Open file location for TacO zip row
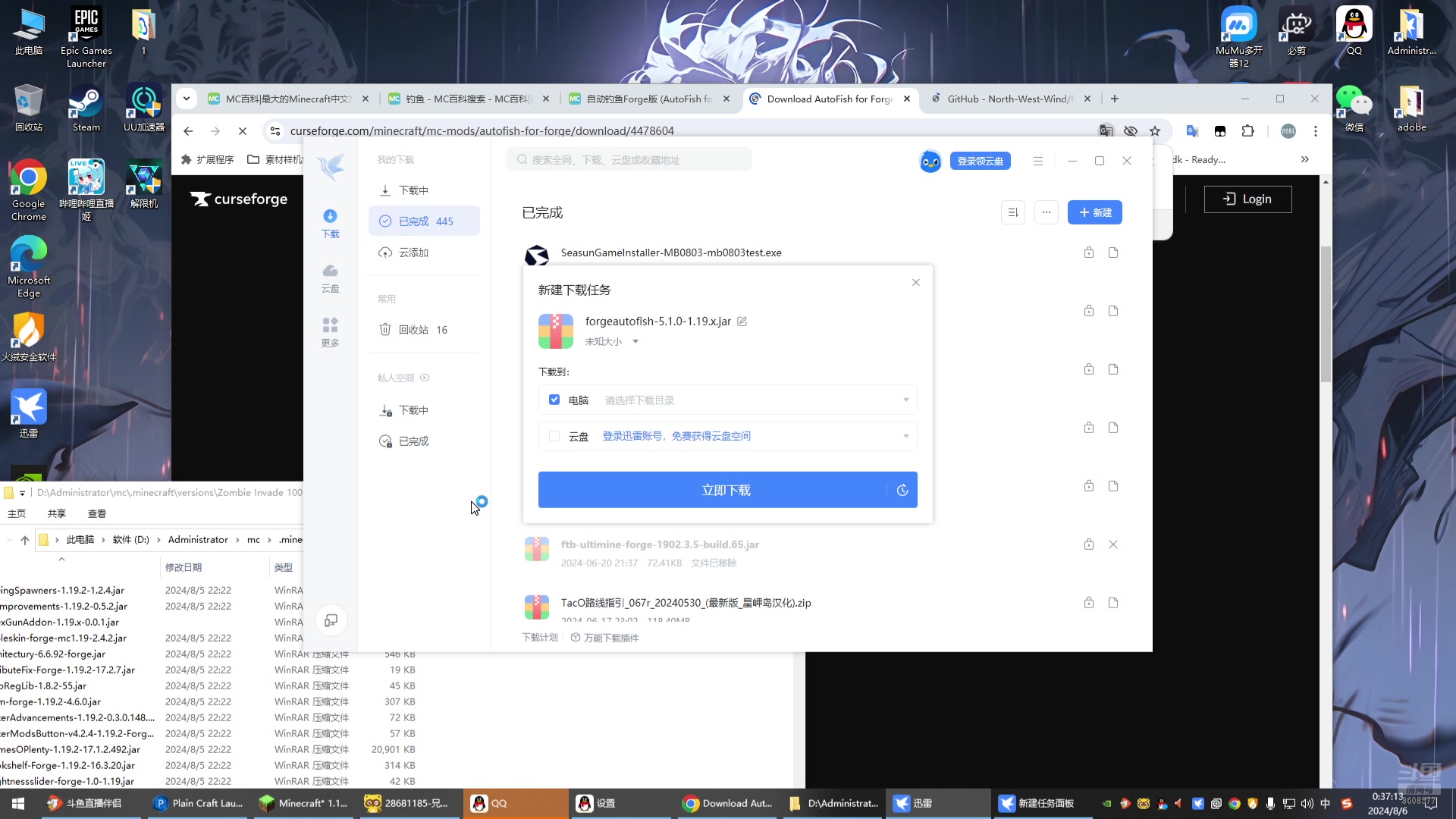Screen dimensions: 1456x819 [1113, 603]
